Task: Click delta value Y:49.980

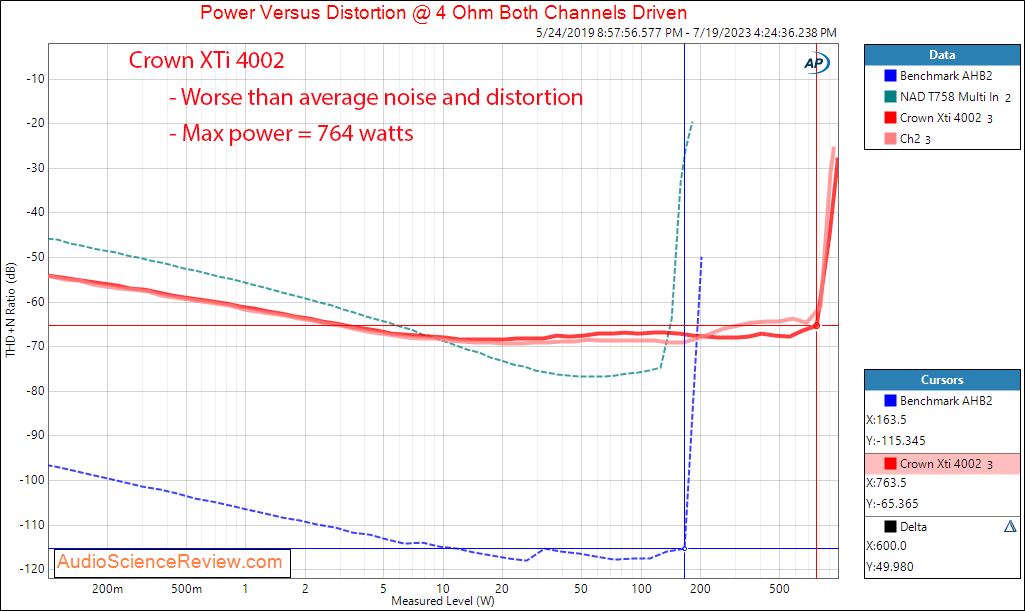Action: pos(890,567)
